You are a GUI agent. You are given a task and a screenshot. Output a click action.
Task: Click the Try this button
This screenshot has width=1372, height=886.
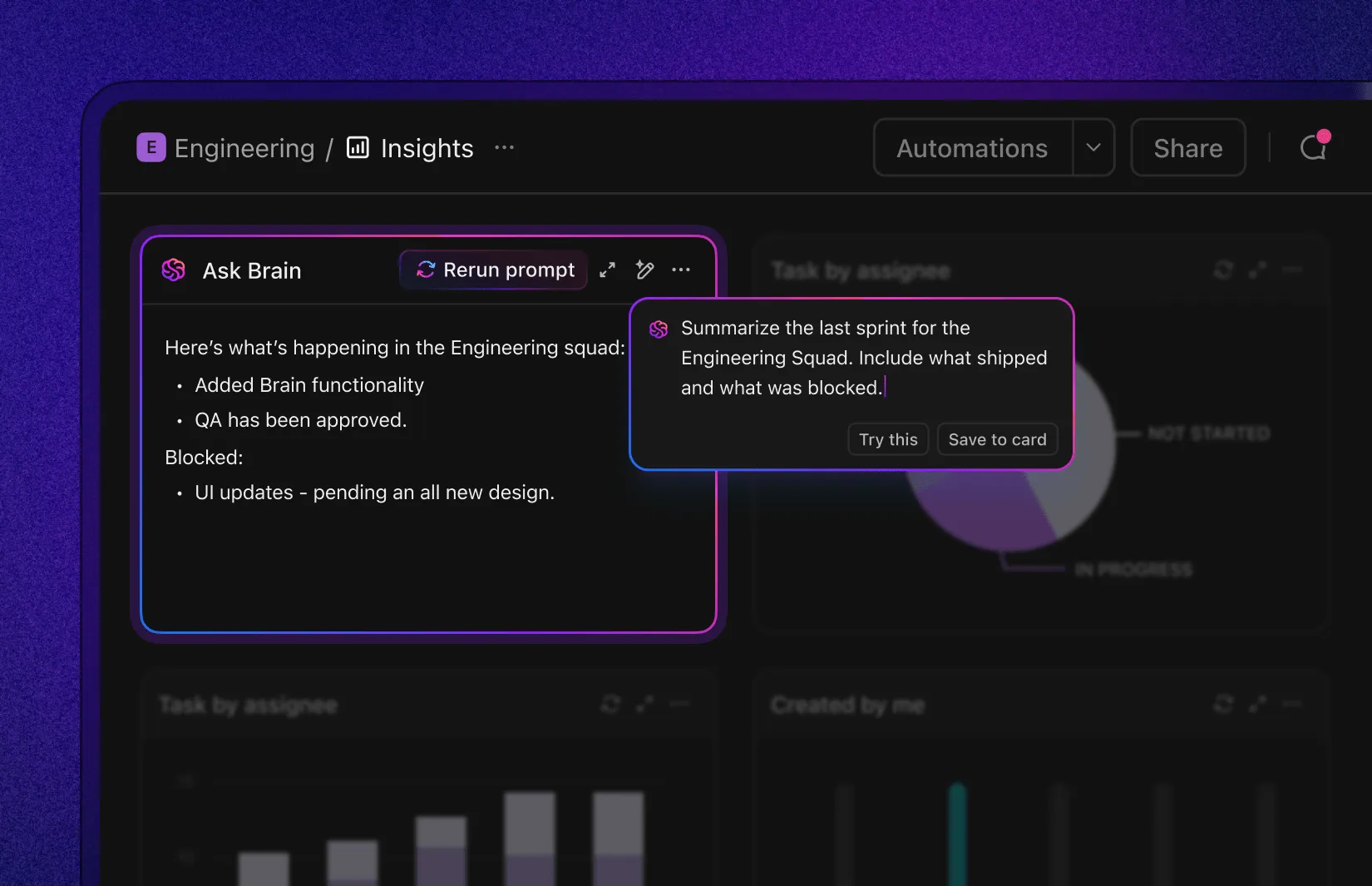click(x=888, y=439)
